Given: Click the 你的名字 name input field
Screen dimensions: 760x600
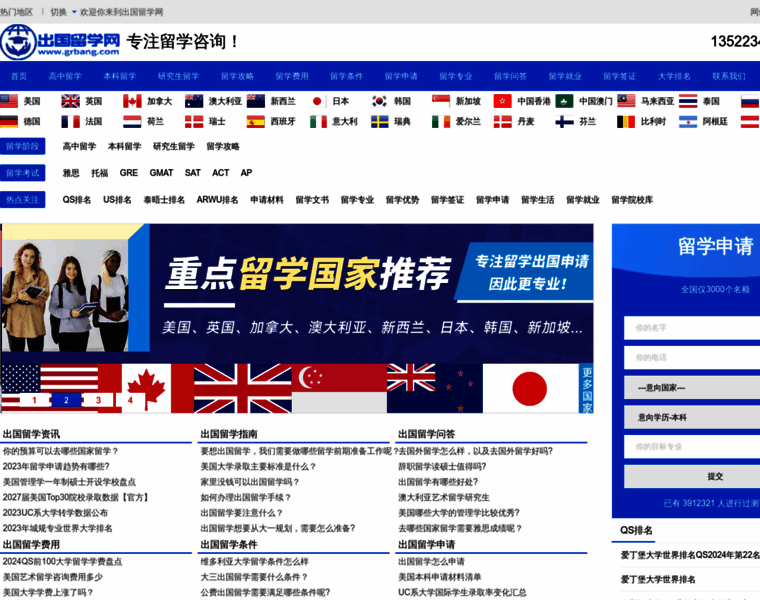Looking at the screenshot, I should (x=692, y=327).
